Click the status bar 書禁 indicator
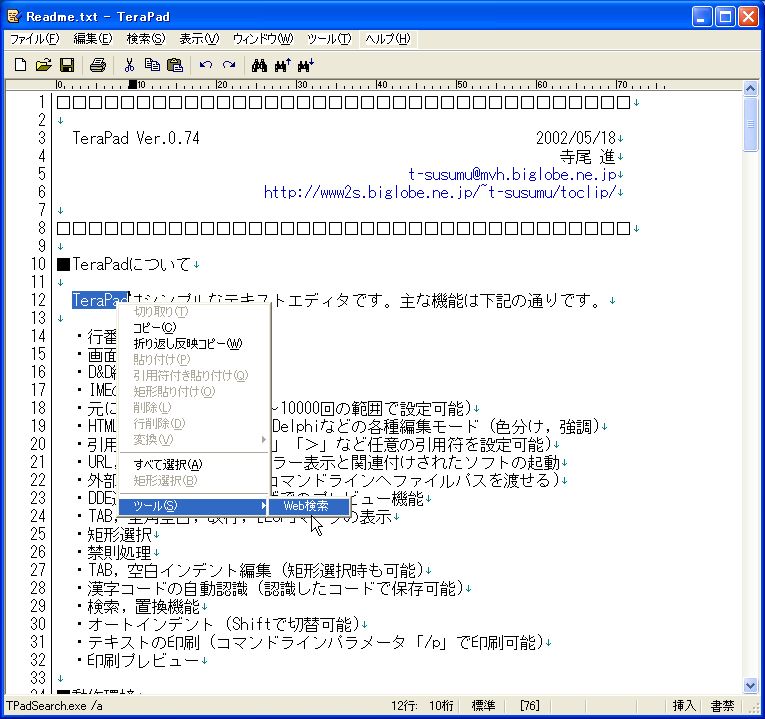Screen dimensions: 765x719 click(722, 705)
